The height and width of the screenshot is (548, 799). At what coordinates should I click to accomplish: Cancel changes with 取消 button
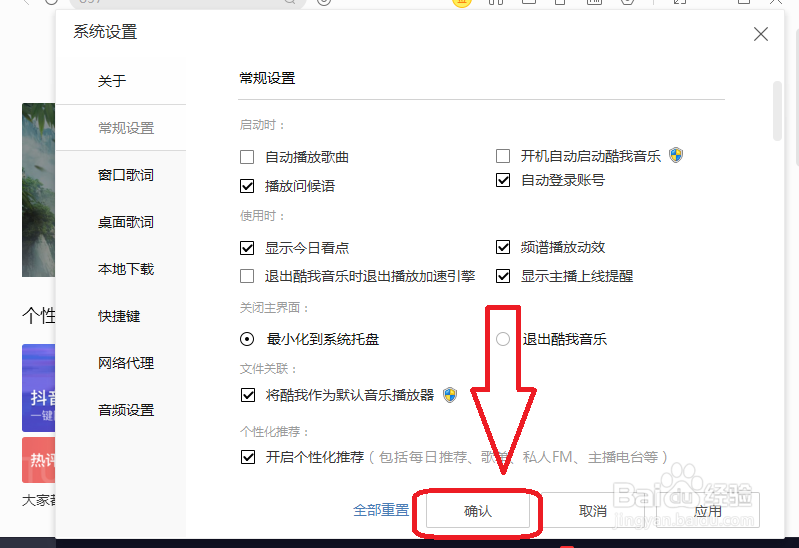point(593,511)
